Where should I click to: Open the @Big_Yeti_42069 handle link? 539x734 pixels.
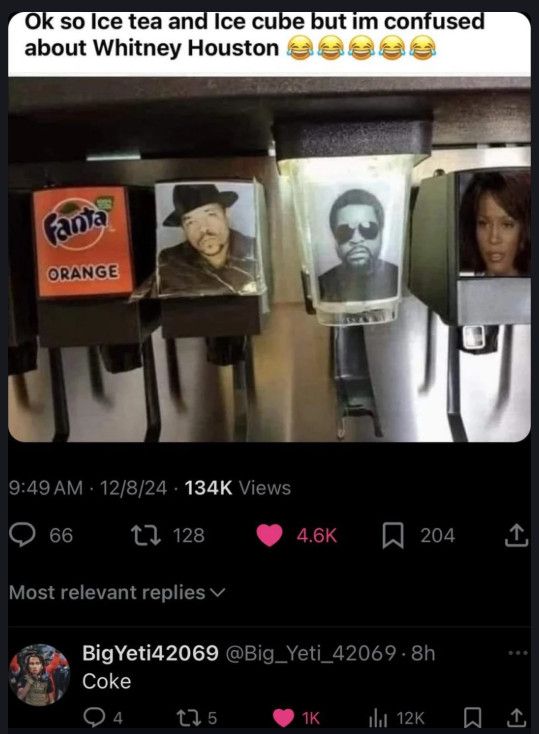(x=311, y=653)
